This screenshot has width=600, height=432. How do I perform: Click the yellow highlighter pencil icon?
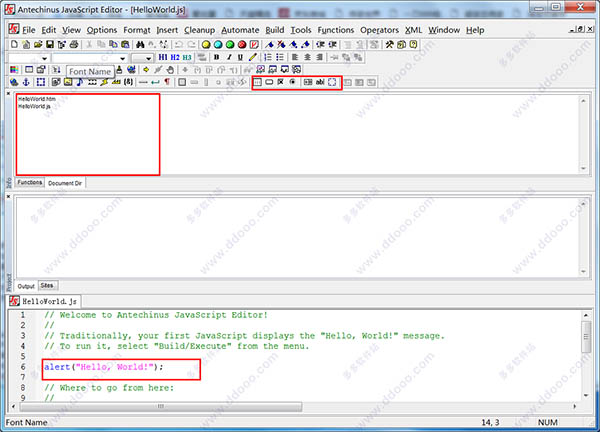coord(253,57)
